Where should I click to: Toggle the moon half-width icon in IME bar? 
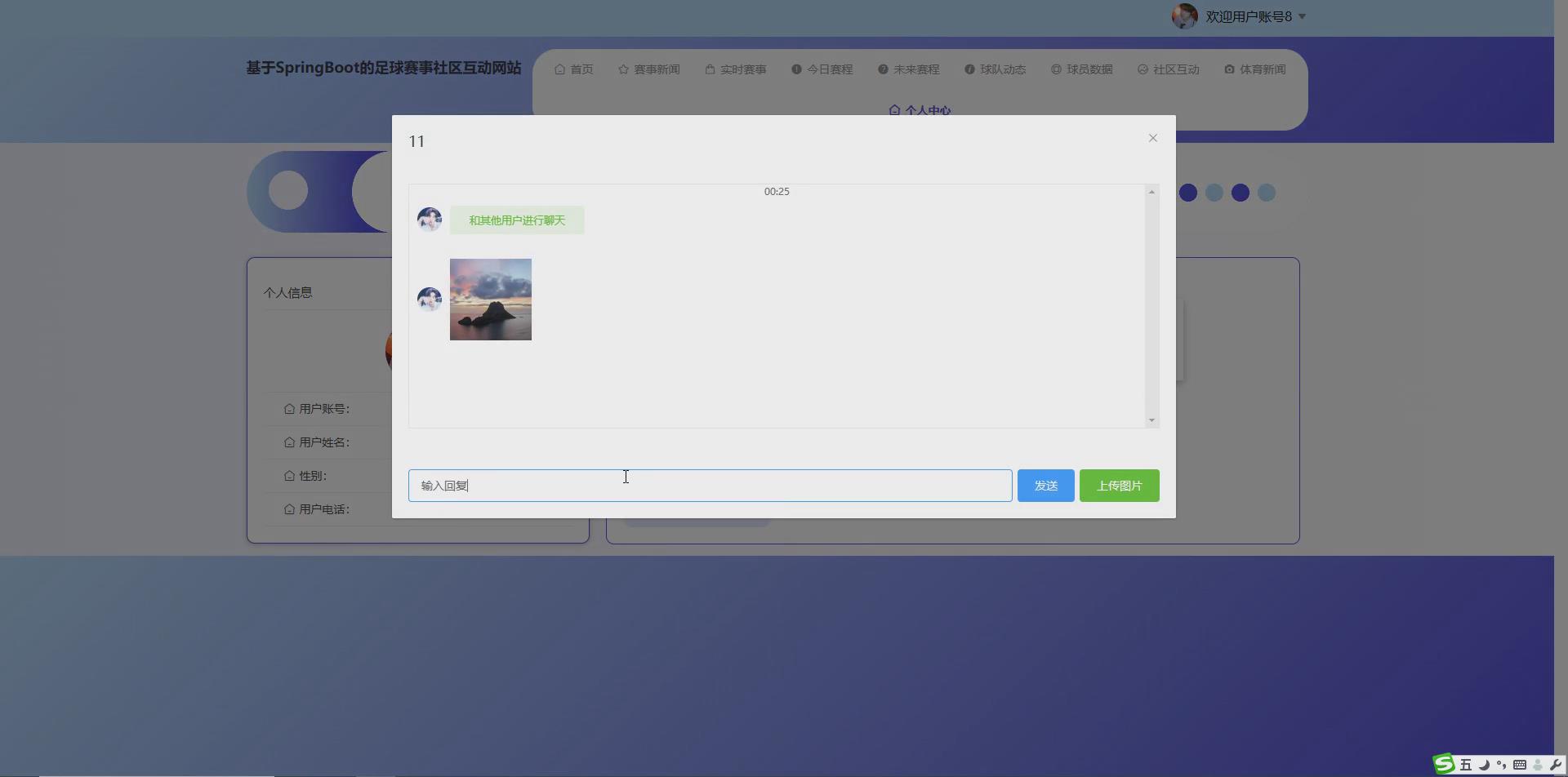(1484, 765)
